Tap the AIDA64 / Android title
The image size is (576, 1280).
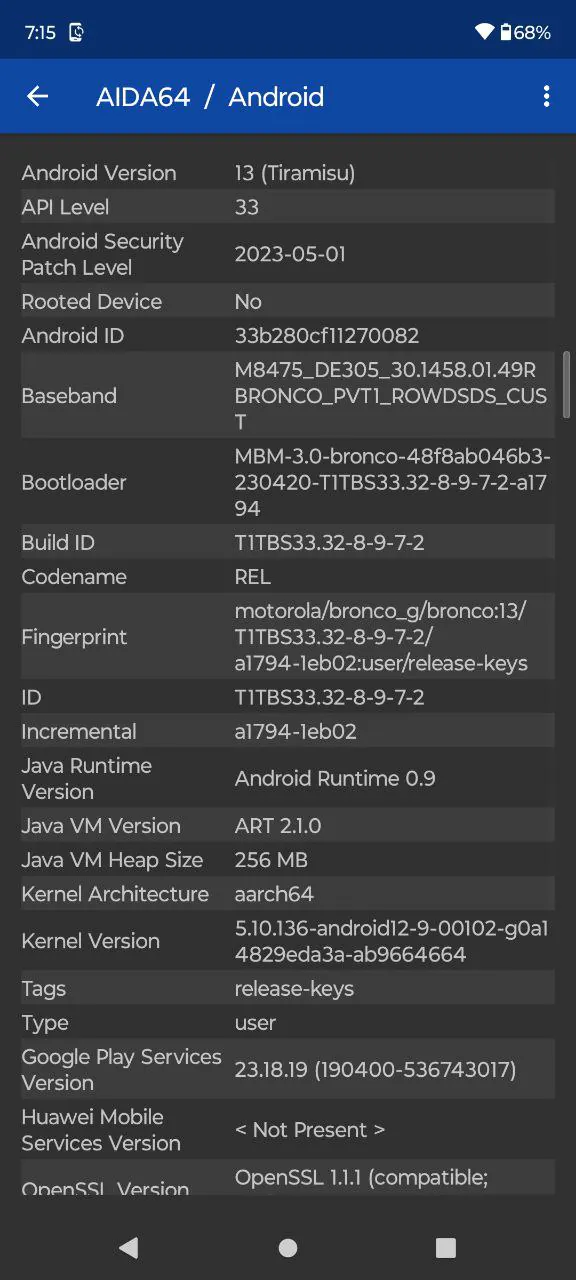[x=210, y=96]
